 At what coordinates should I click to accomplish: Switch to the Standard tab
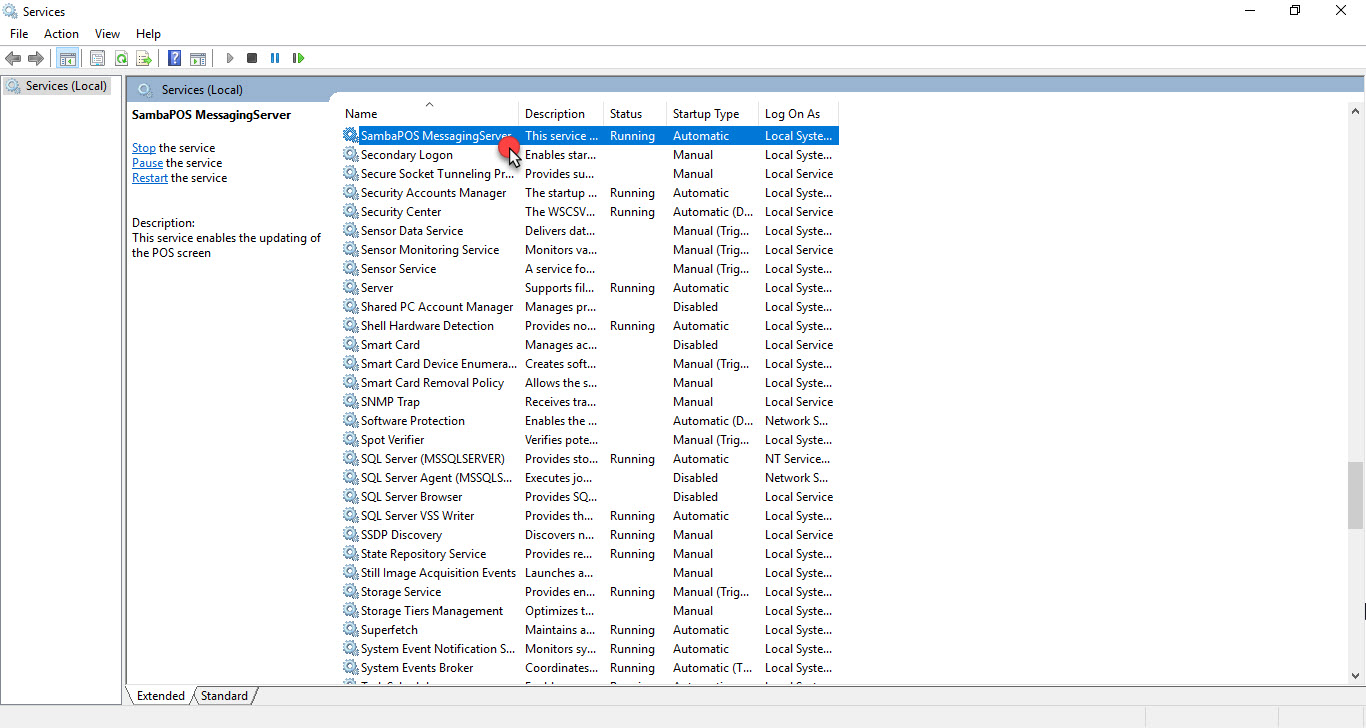click(224, 696)
